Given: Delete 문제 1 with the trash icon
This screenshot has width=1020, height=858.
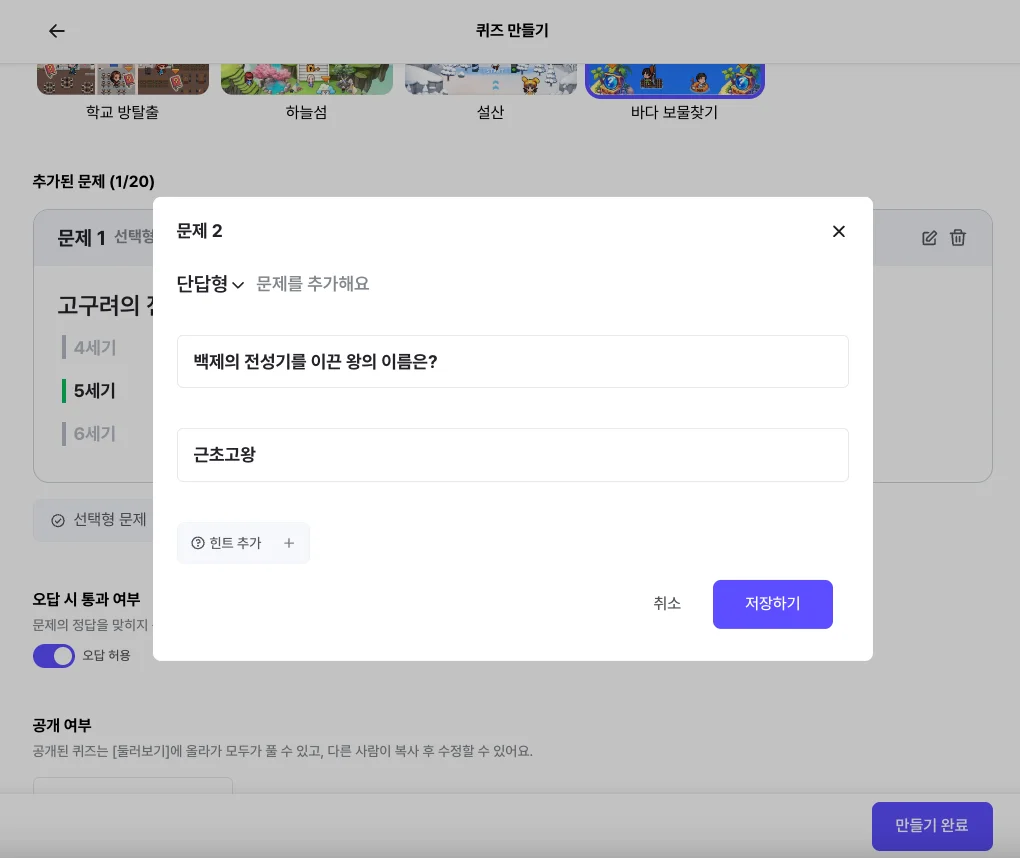Looking at the screenshot, I should click(957, 237).
